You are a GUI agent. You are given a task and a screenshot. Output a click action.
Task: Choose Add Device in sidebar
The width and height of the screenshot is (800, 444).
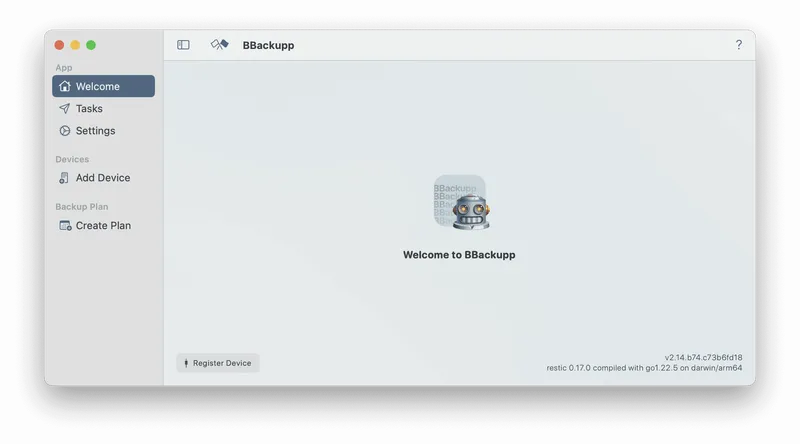click(x=104, y=178)
